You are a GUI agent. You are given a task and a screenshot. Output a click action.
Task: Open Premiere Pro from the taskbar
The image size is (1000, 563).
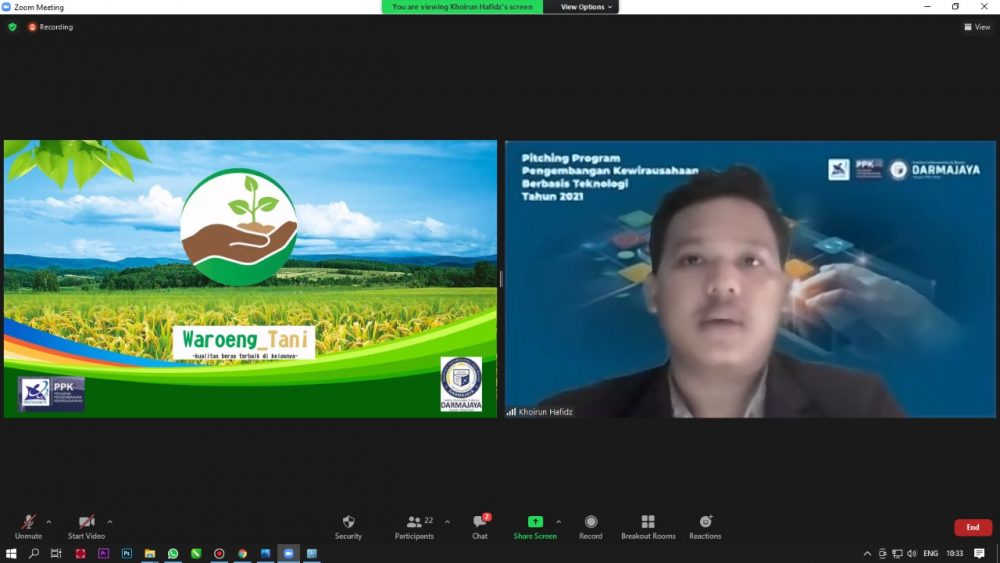pyautogui.click(x=103, y=553)
